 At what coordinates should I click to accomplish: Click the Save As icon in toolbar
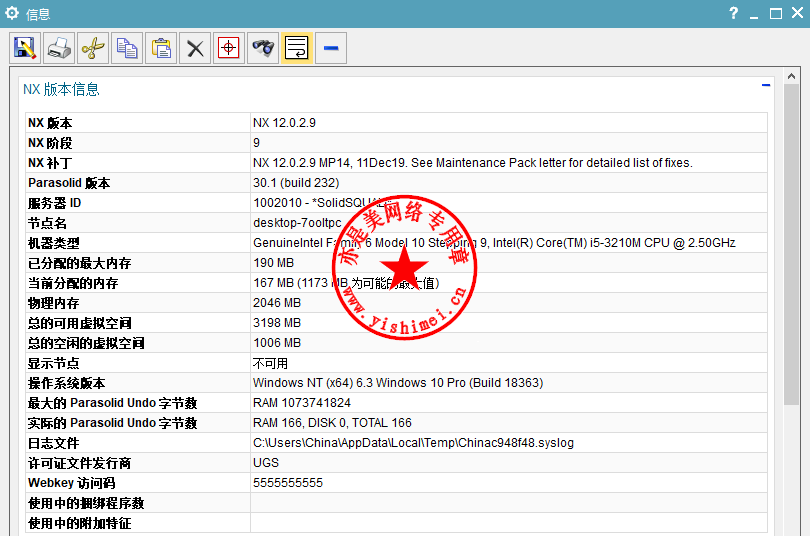[25, 49]
